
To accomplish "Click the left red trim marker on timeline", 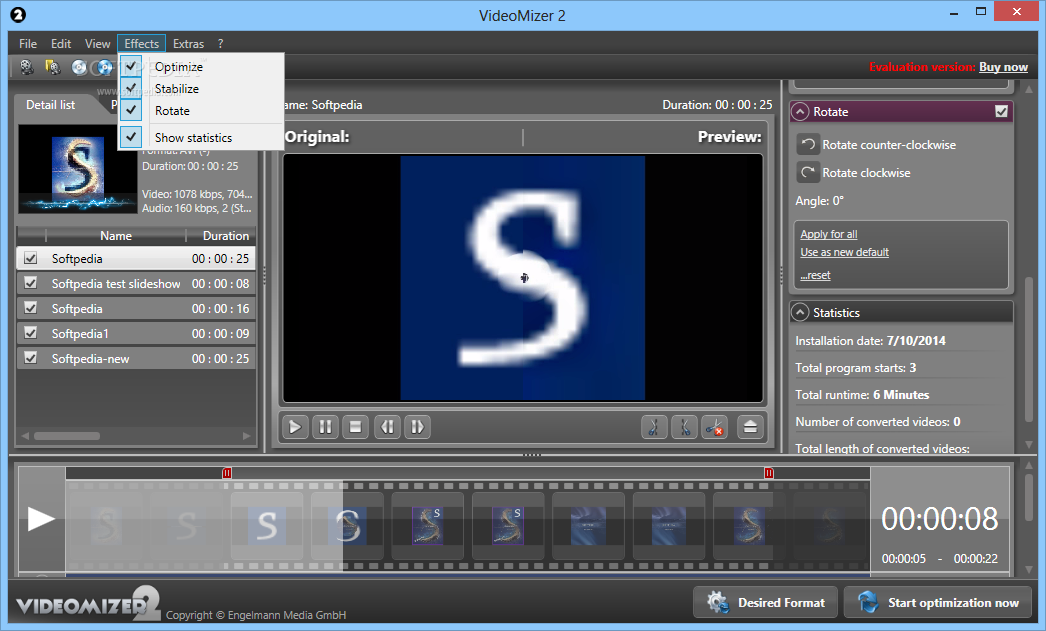I will (x=227, y=473).
